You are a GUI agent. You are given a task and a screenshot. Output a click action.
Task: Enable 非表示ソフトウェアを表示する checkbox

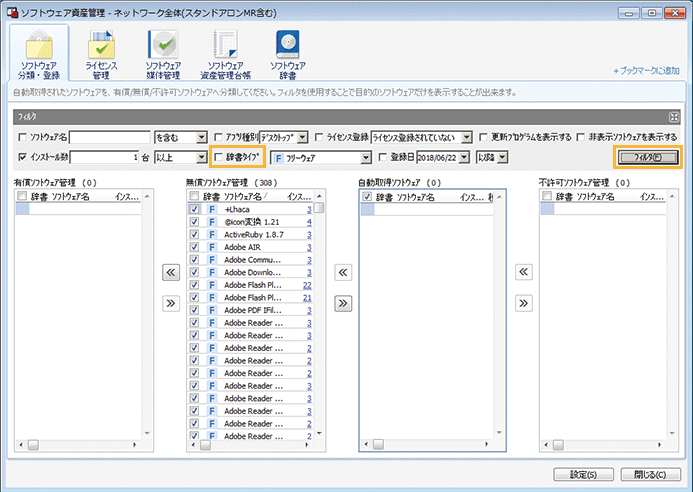[x=581, y=137]
